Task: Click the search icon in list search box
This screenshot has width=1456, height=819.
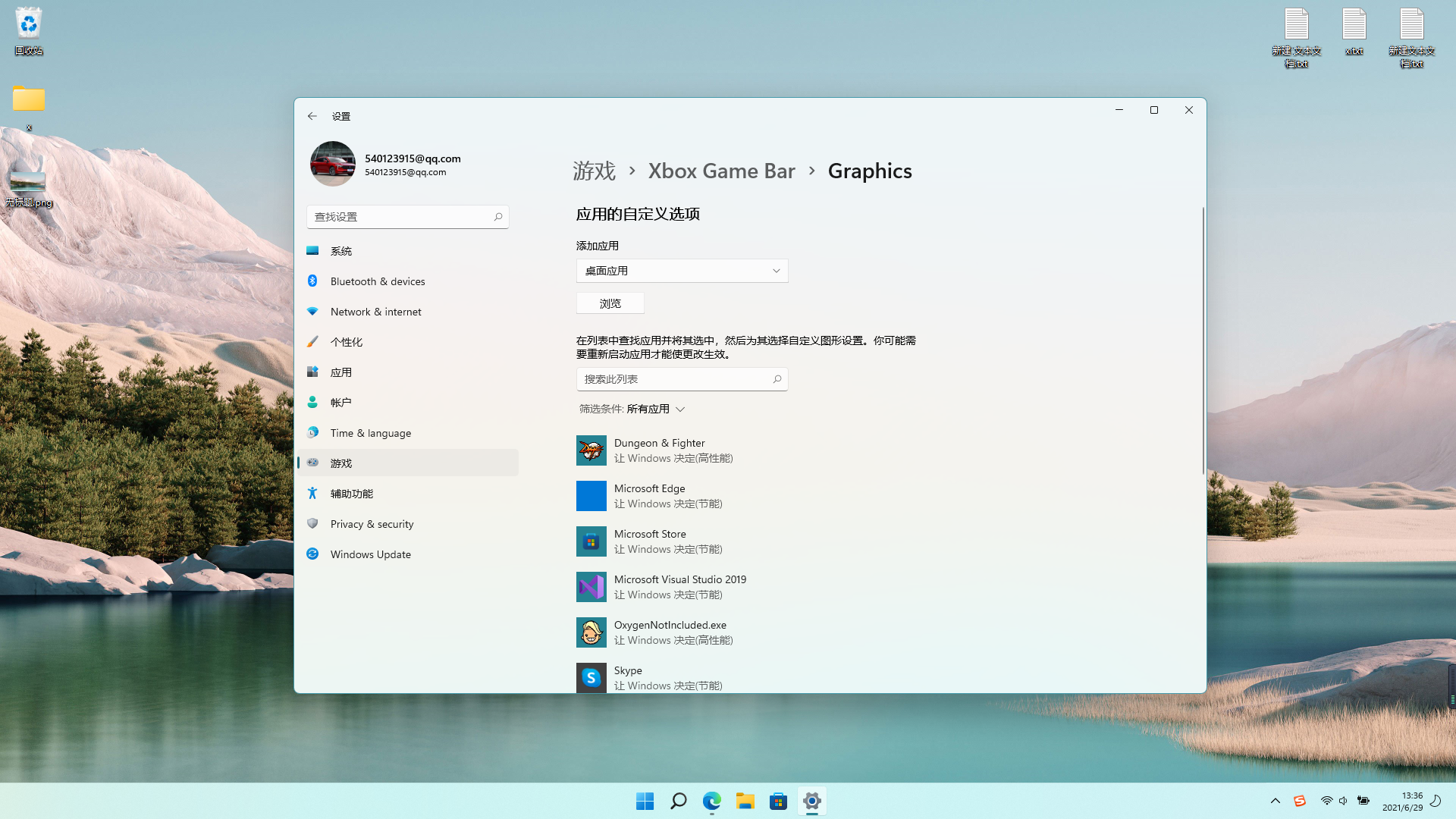Action: click(777, 379)
